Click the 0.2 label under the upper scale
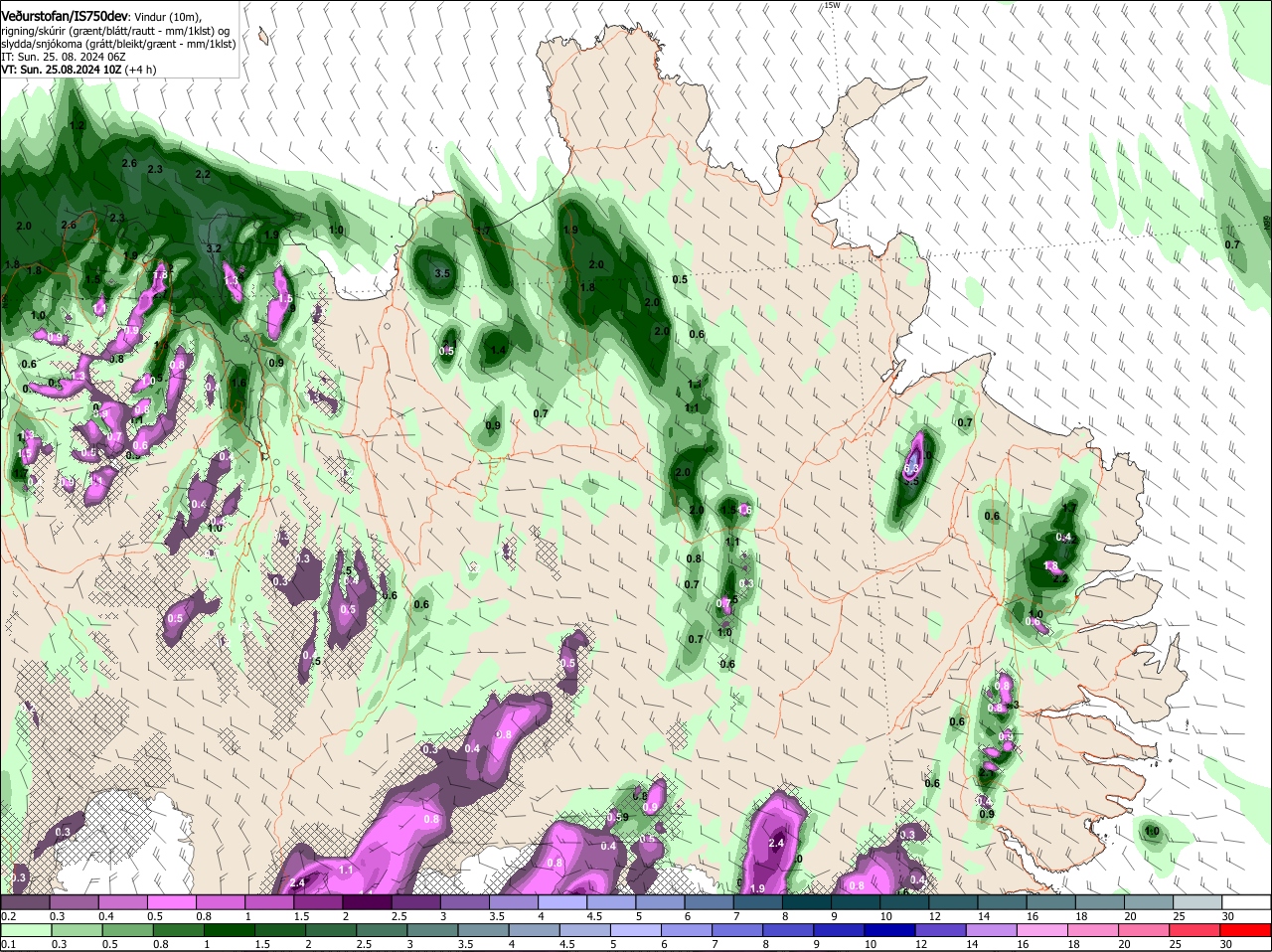 click(x=8, y=916)
